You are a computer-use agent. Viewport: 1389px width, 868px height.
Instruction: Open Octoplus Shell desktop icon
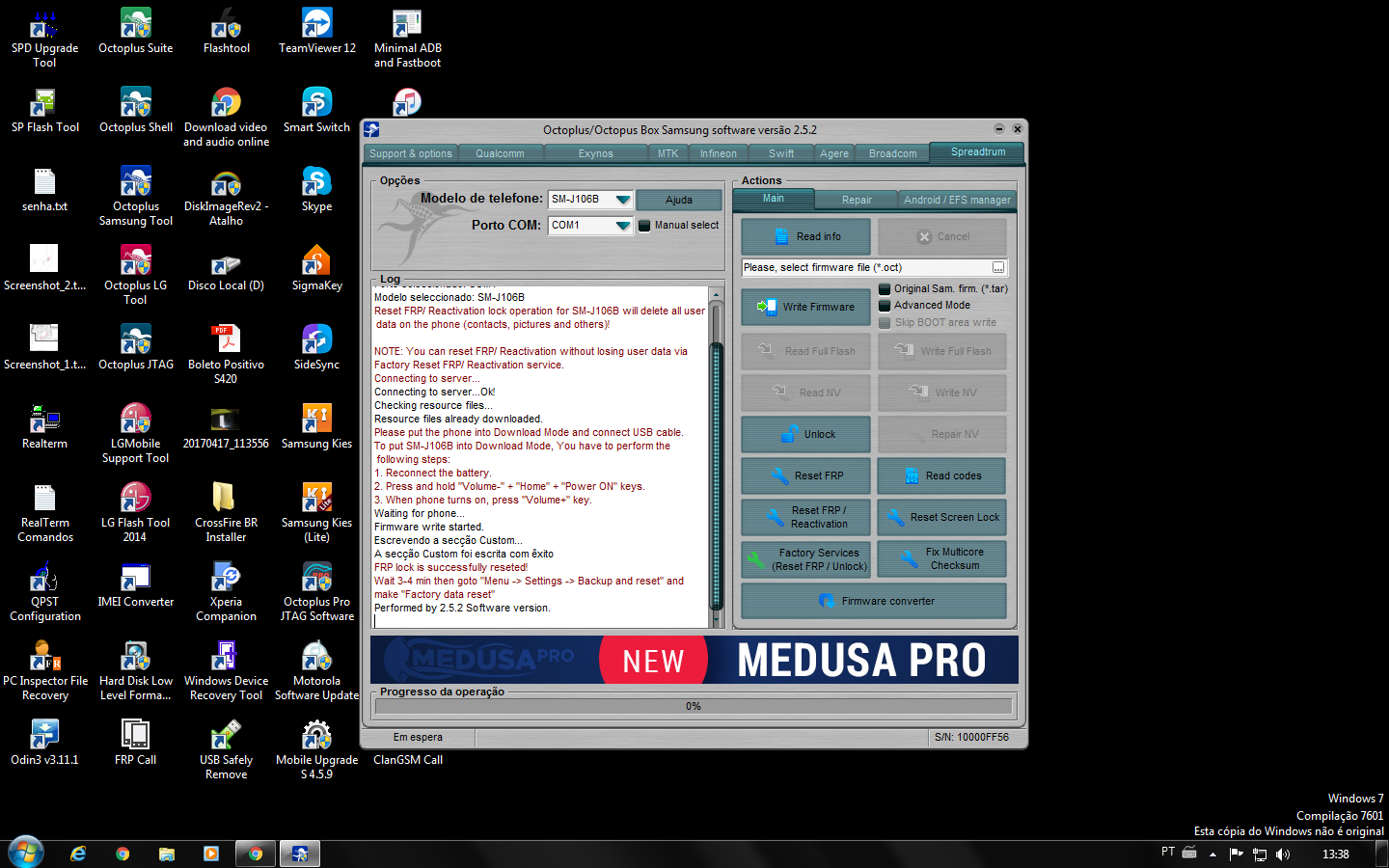coord(136,111)
